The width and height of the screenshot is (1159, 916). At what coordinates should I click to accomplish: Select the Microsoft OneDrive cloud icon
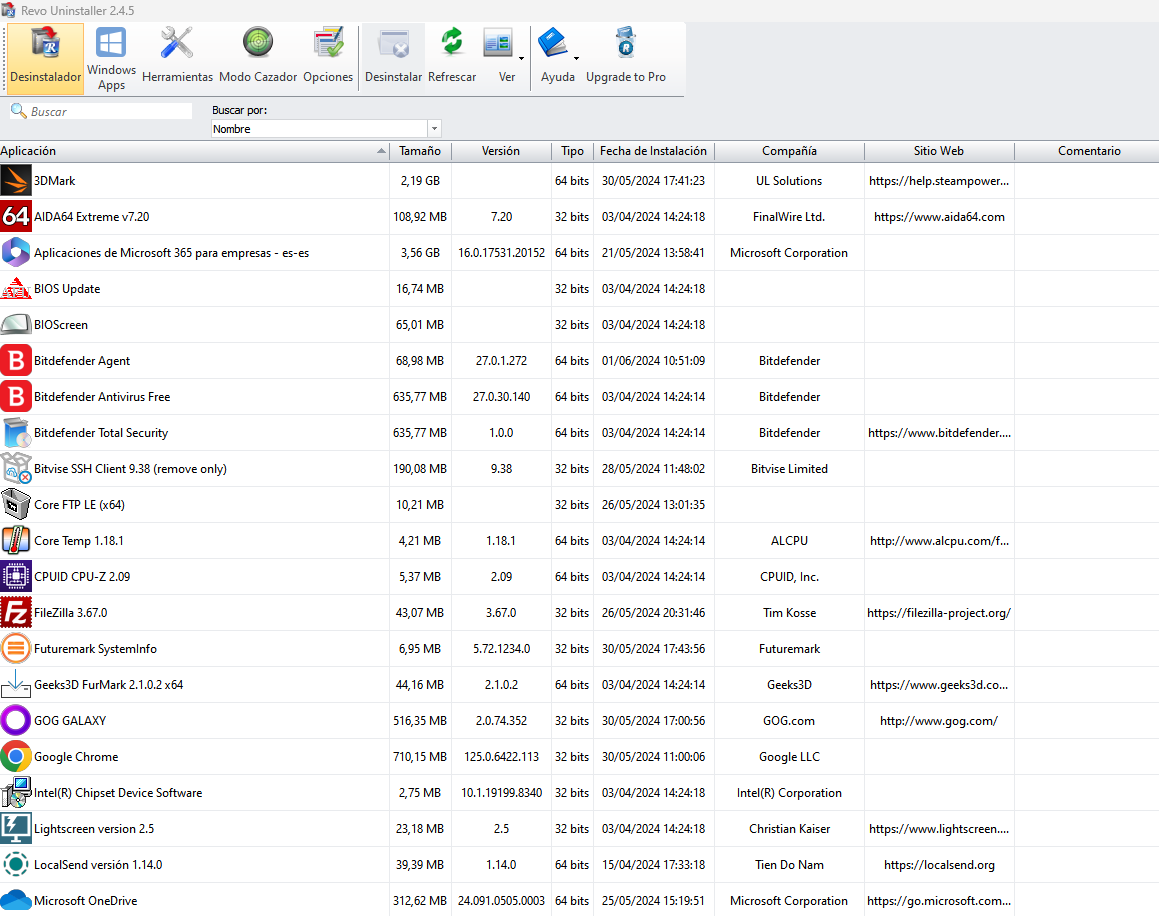pos(16,900)
